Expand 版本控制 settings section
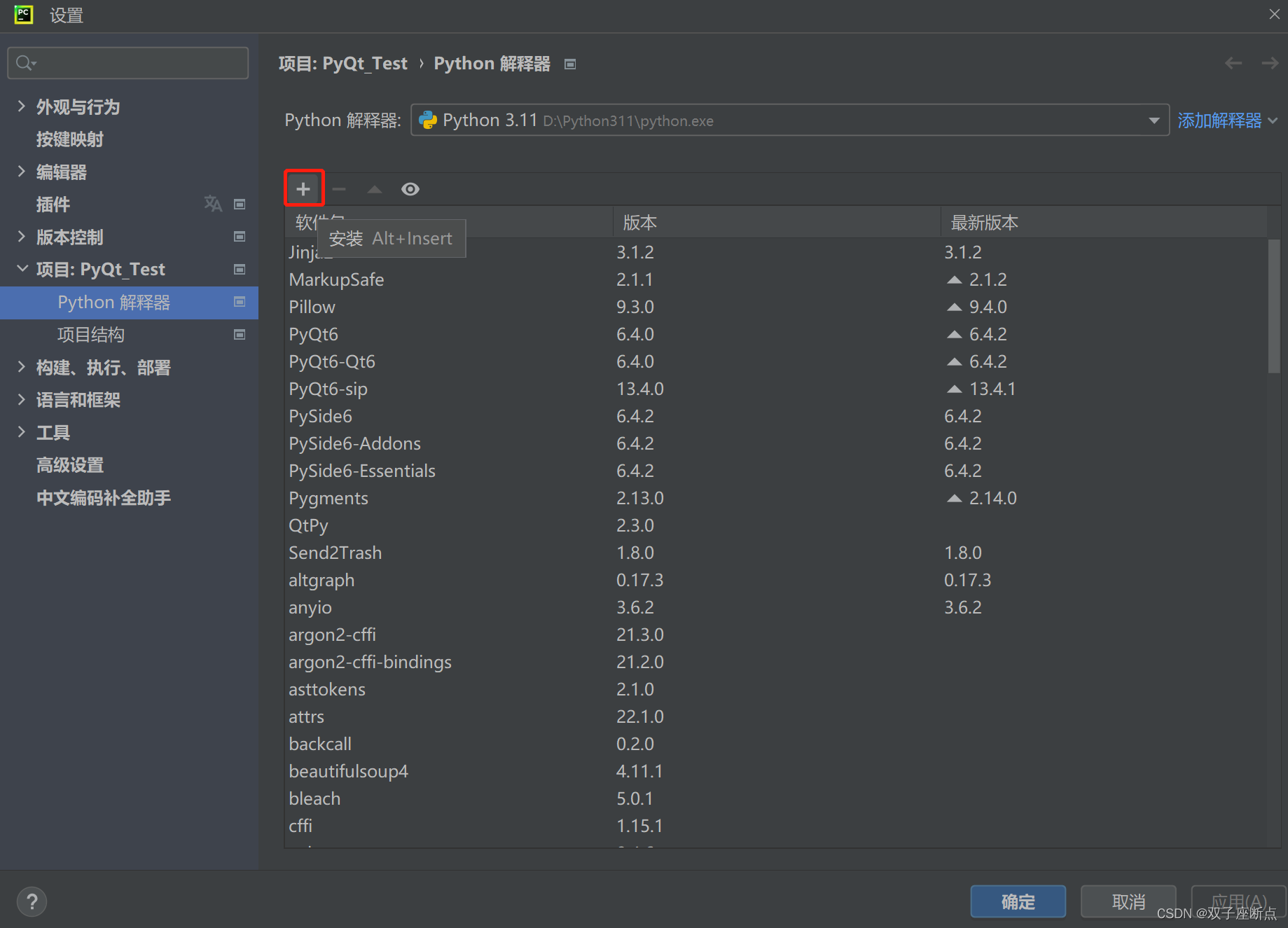This screenshot has height=928, width=1288. pos(21,237)
